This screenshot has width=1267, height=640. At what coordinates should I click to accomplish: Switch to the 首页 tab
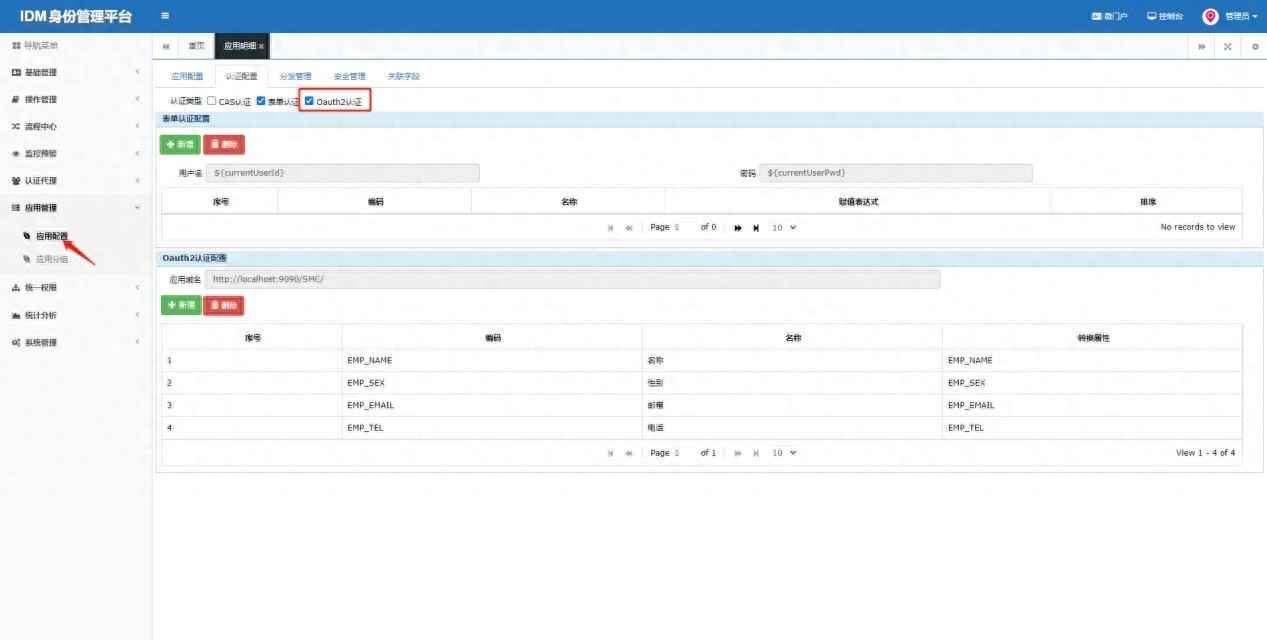(x=196, y=46)
